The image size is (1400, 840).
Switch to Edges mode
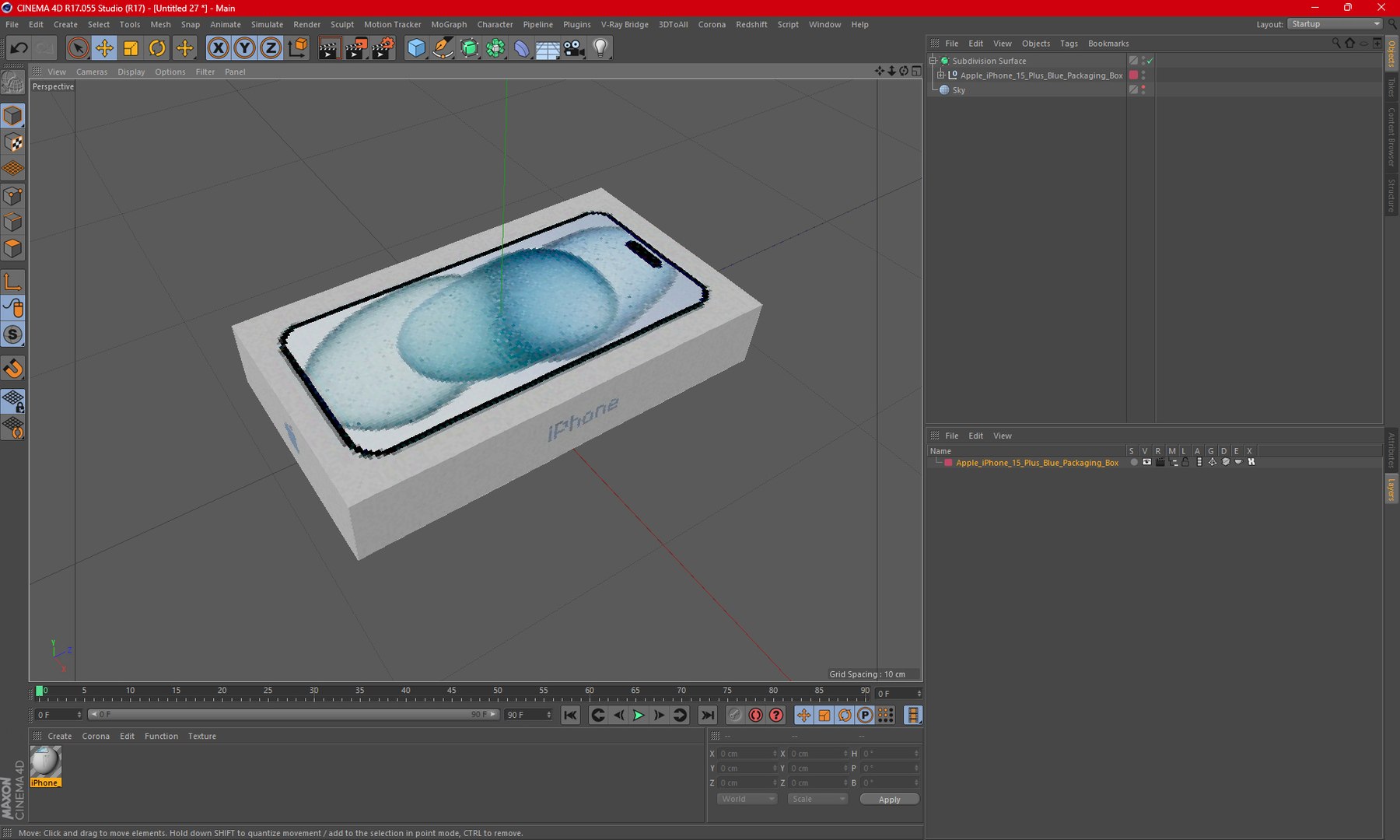click(x=13, y=222)
